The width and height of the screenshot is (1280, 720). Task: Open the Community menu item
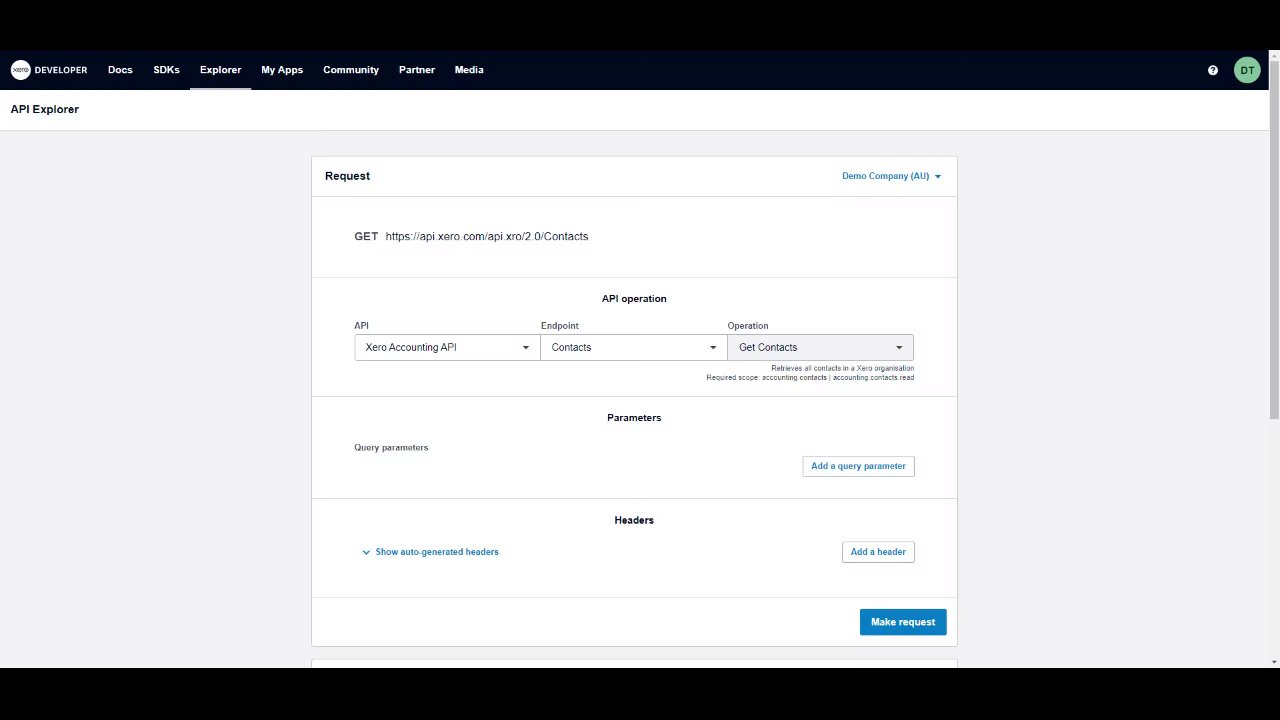coord(351,70)
